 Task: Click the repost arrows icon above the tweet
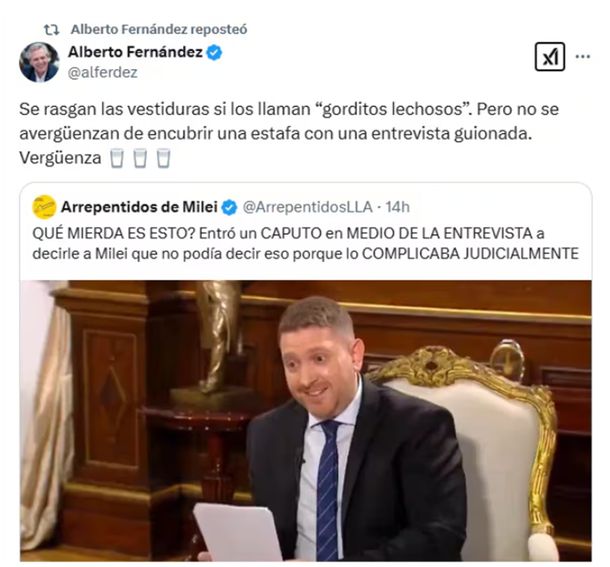pos(51,30)
